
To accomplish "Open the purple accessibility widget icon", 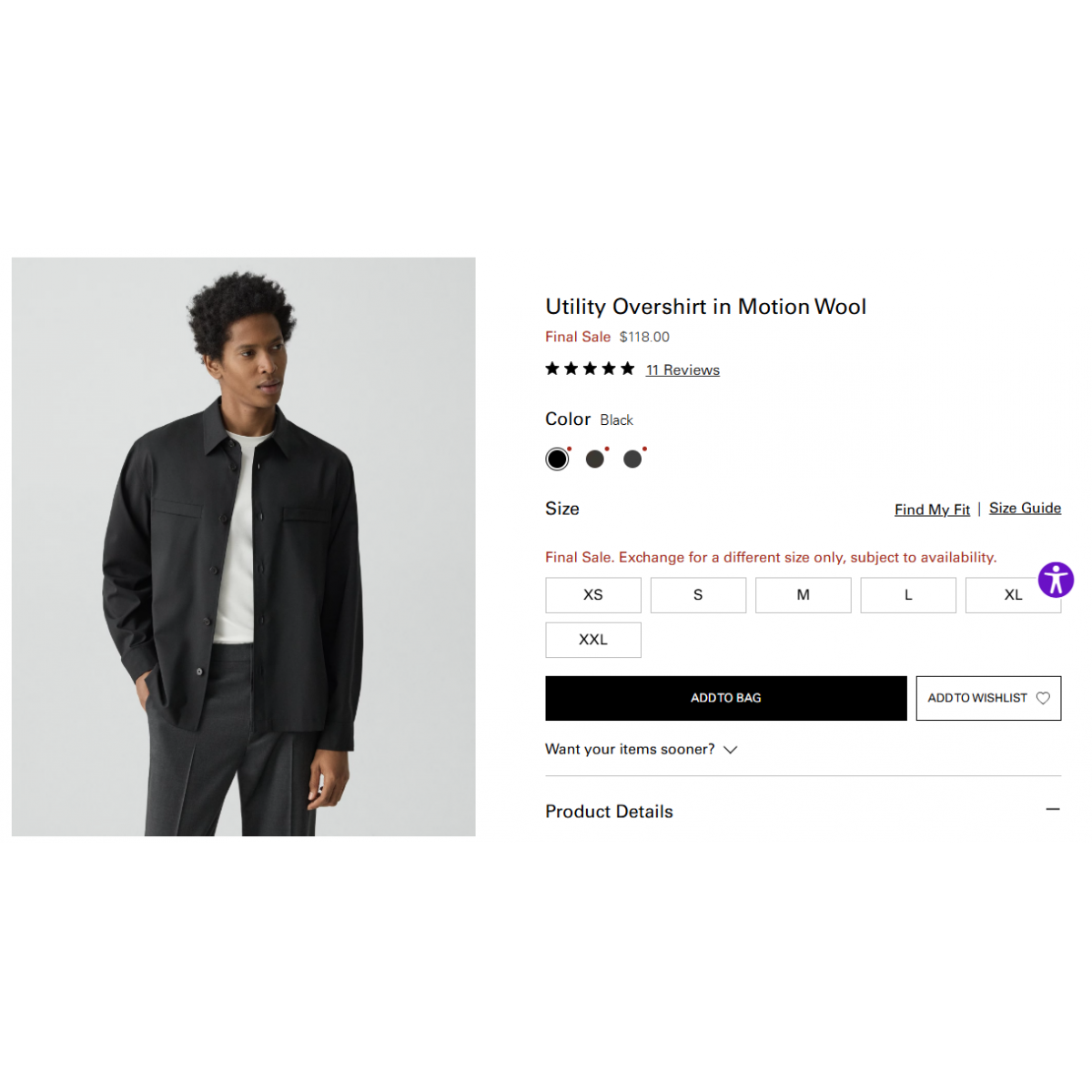I will coord(1056,580).
